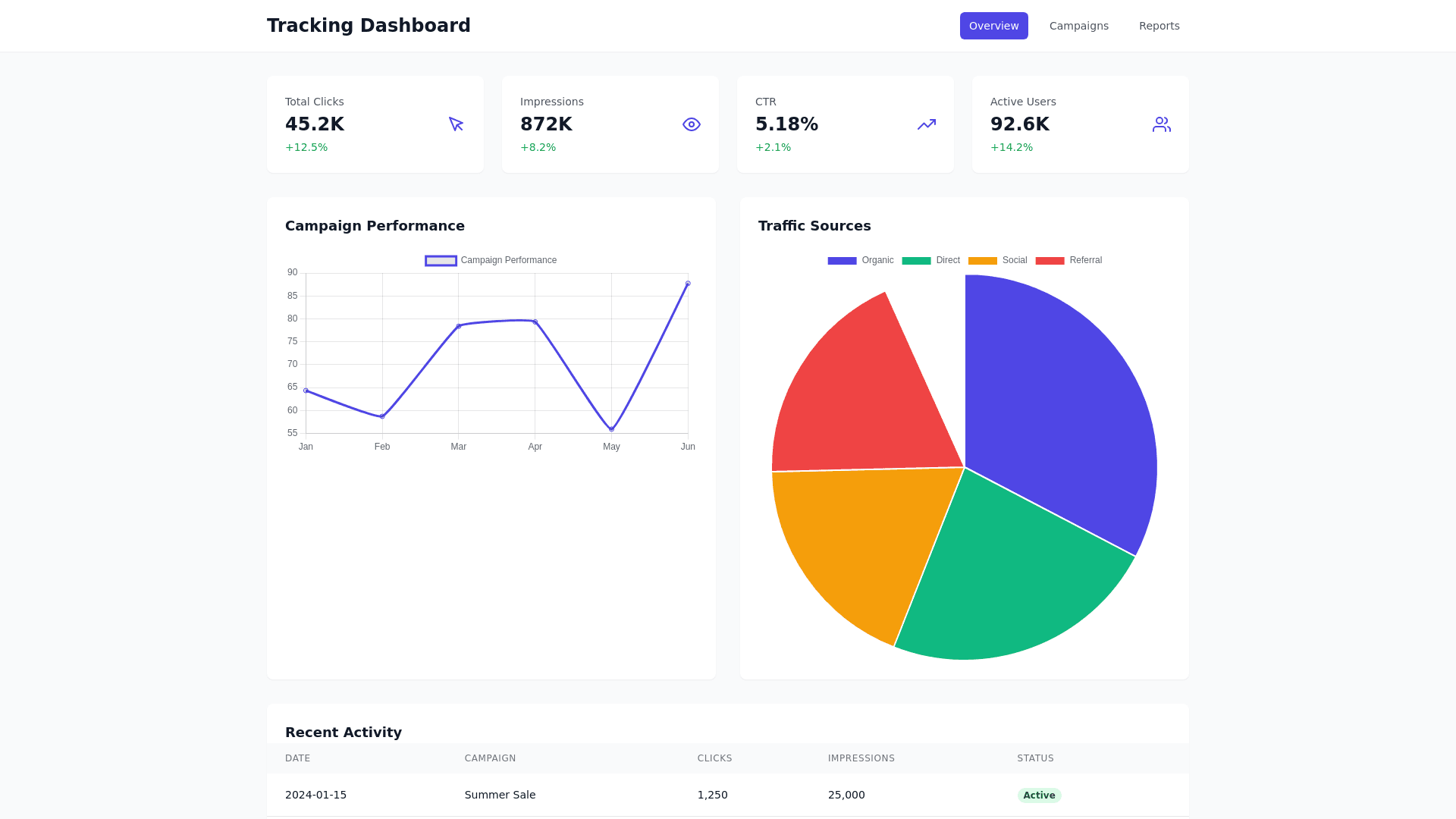Select the Overview navigation button
Screen dimensions: 1456x819
[993, 25]
